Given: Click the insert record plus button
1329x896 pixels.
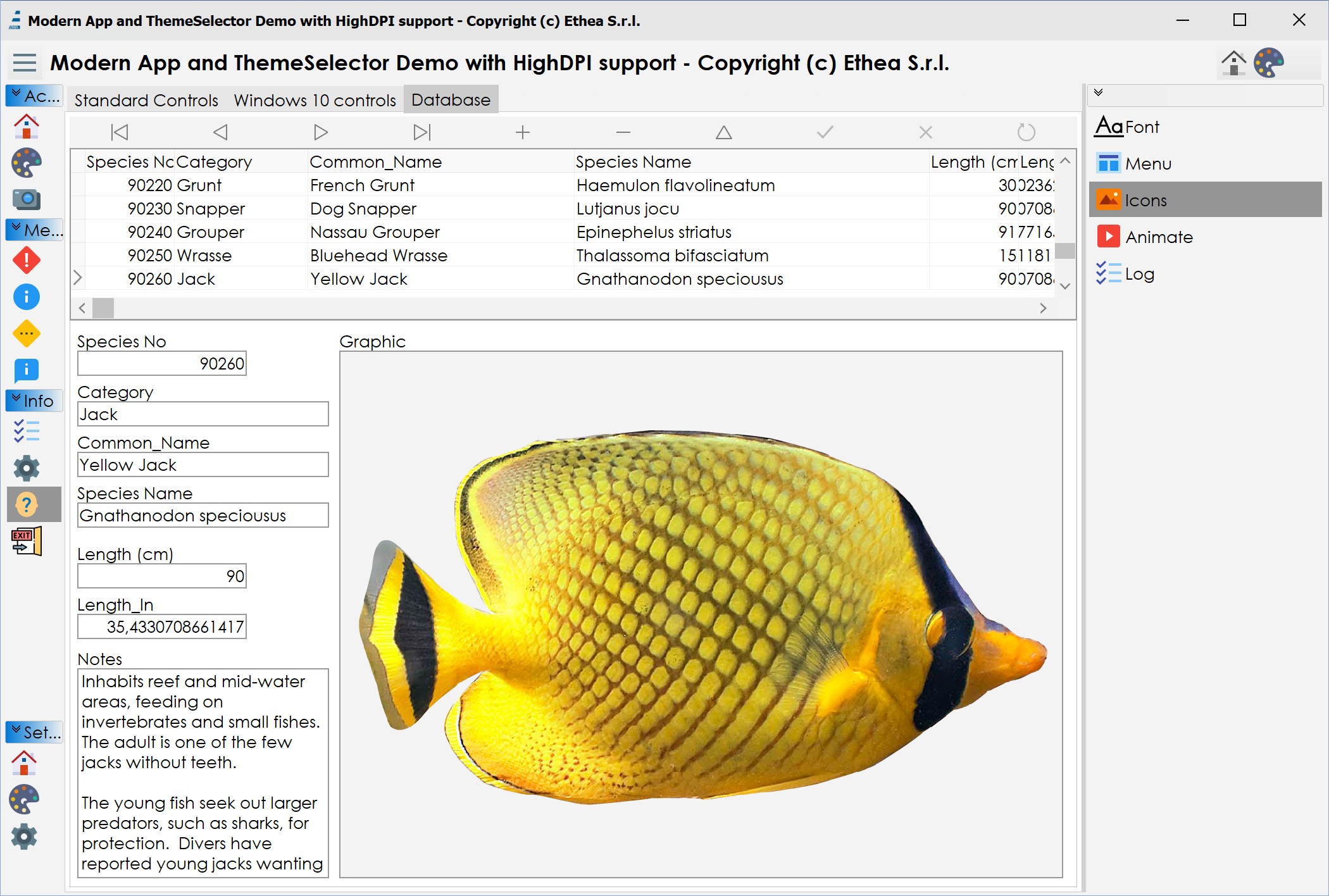Looking at the screenshot, I should pyautogui.click(x=522, y=132).
